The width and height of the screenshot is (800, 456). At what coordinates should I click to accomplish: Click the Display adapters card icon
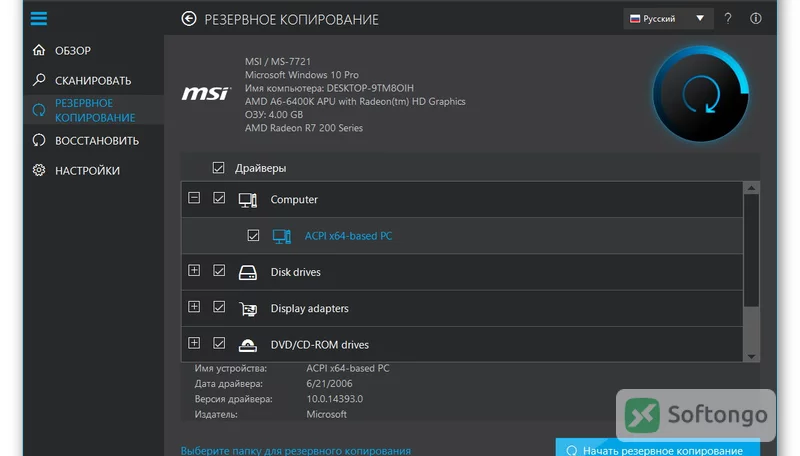248,309
